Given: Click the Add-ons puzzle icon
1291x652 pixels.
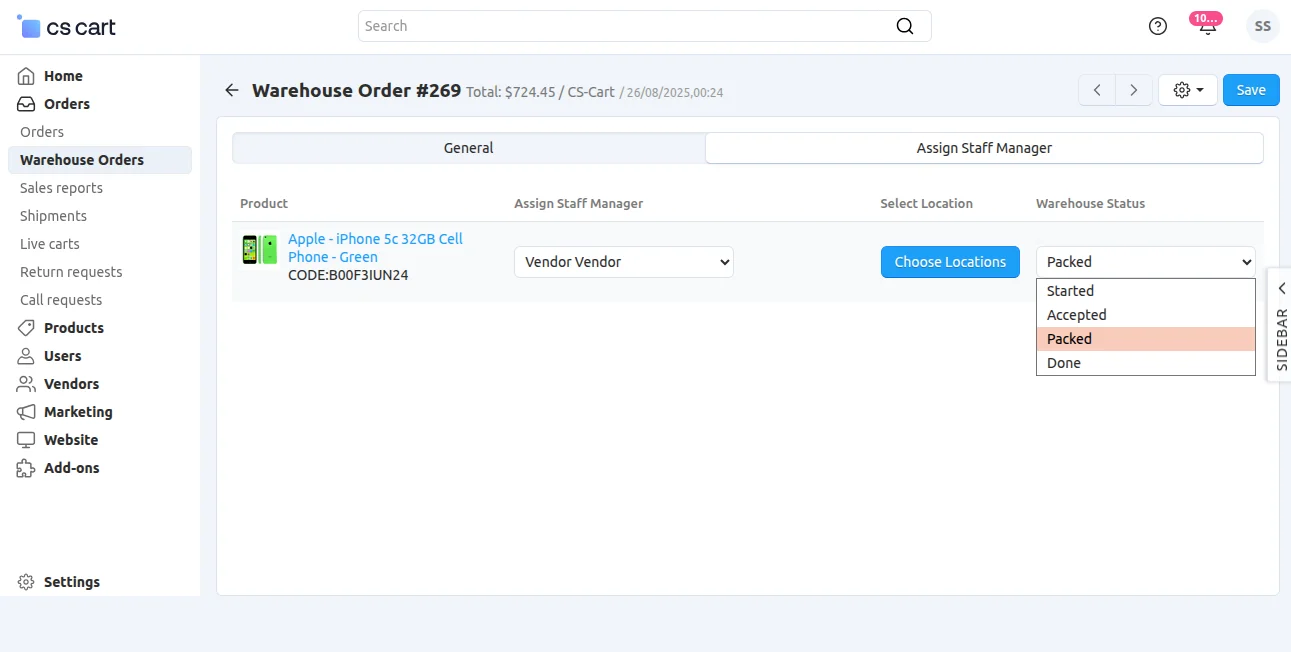Looking at the screenshot, I should (x=26, y=468).
